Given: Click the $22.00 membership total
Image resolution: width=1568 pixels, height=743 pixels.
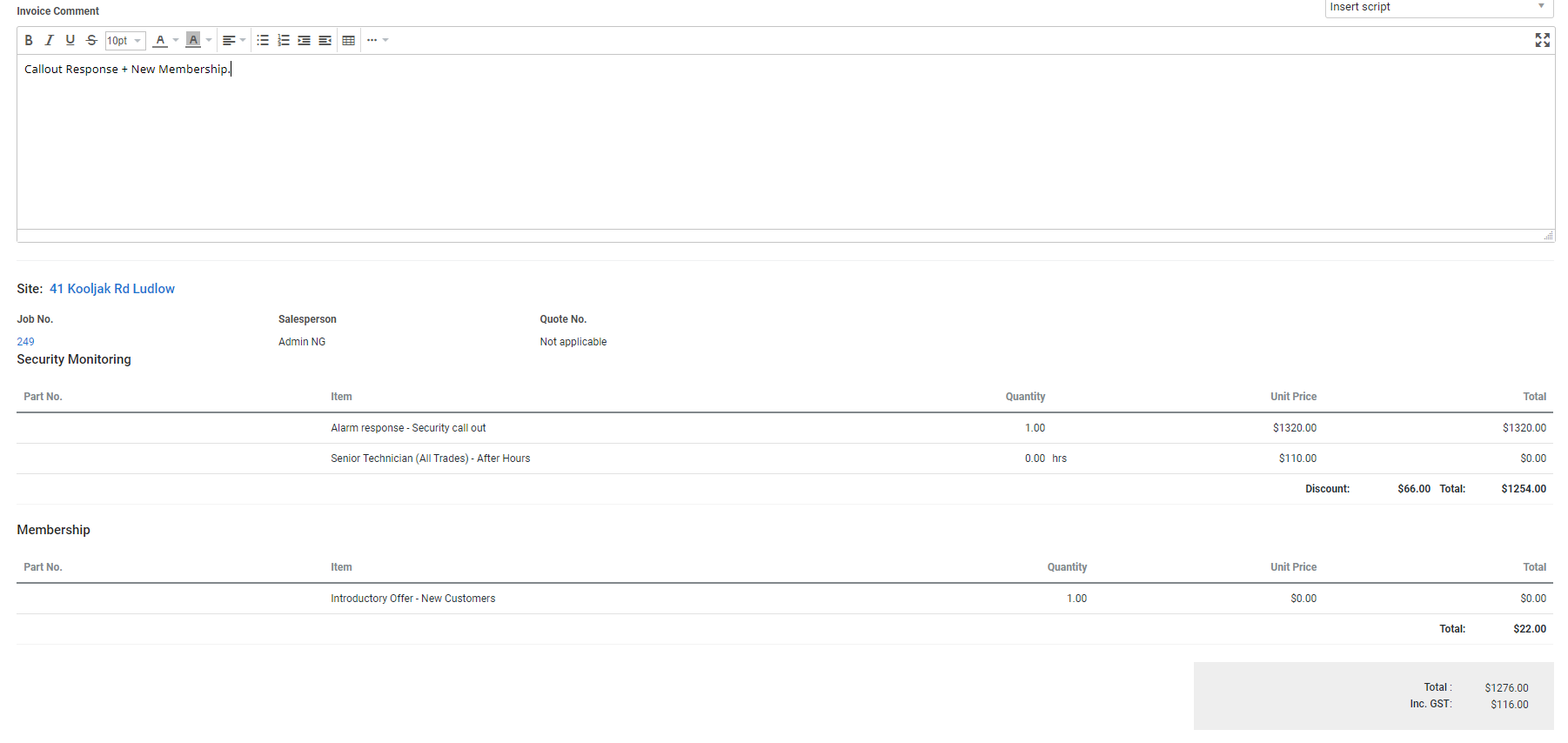Looking at the screenshot, I should click(1530, 629).
